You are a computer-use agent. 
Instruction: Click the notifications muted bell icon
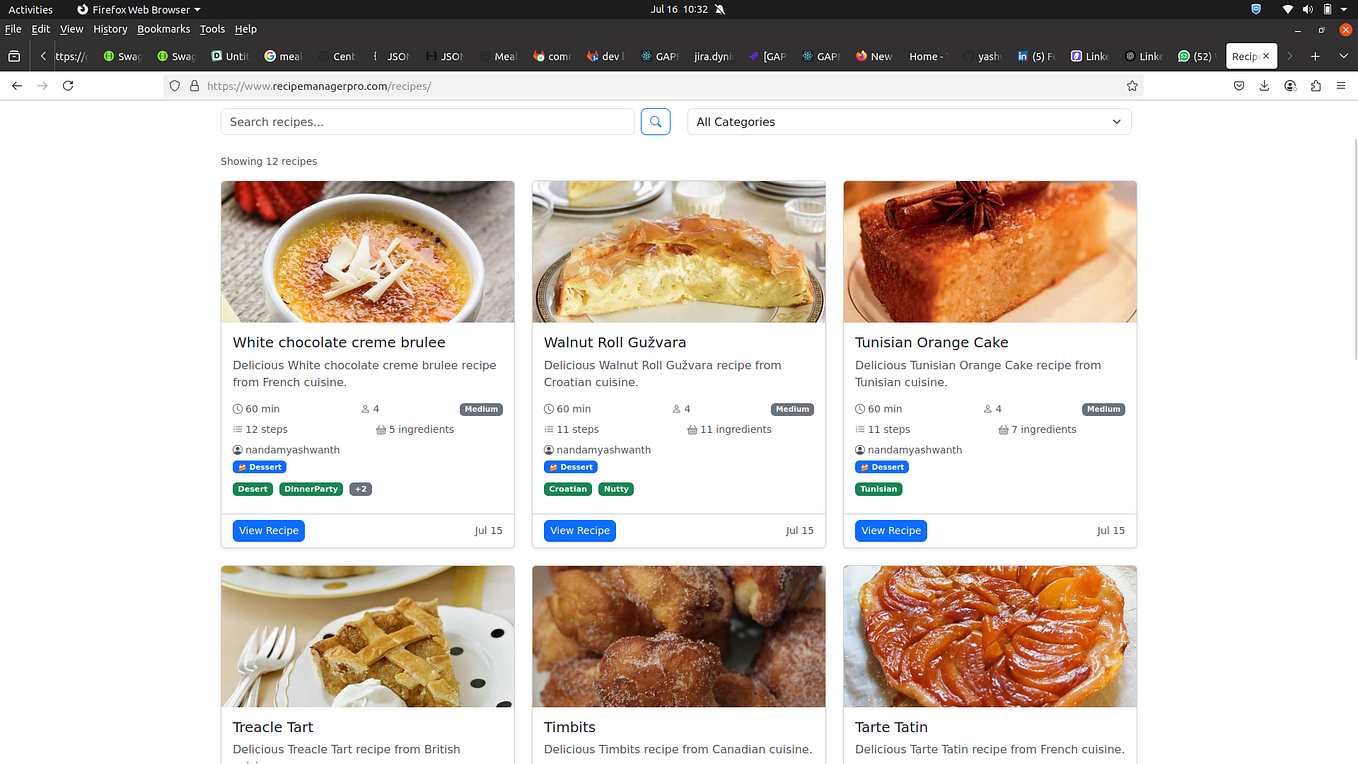pyautogui.click(x=720, y=9)
